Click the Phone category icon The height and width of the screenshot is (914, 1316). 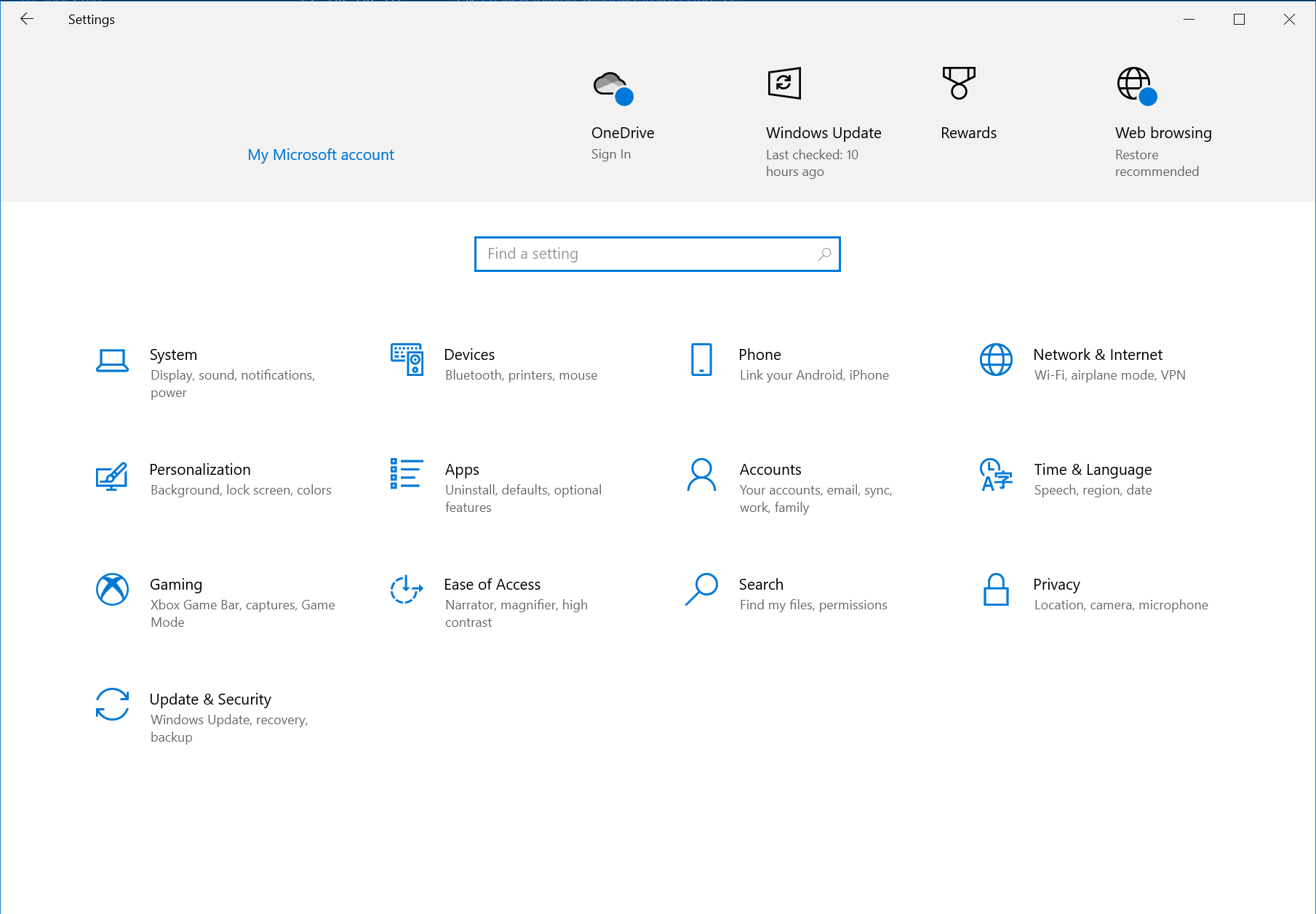(701, 359)
